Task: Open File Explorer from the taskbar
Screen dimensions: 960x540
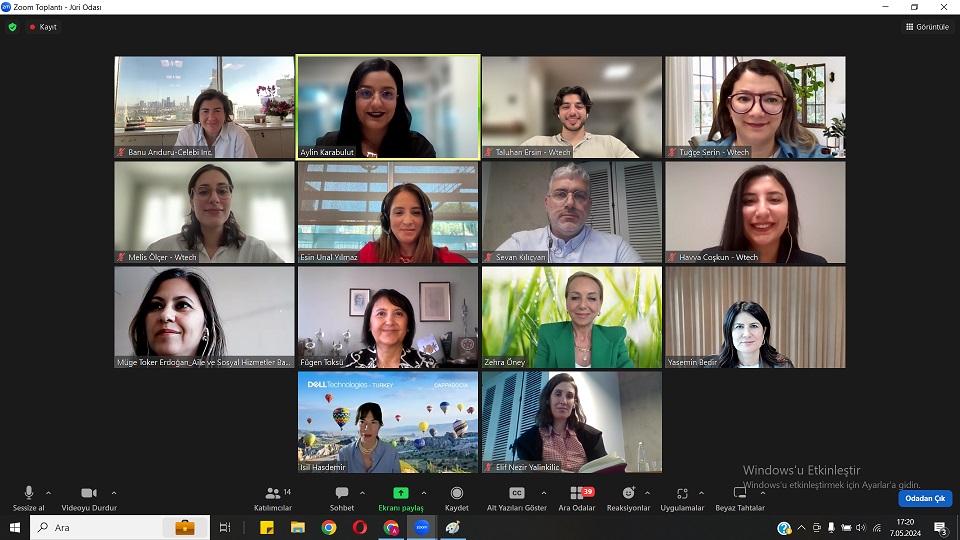Action: point(298,527)
